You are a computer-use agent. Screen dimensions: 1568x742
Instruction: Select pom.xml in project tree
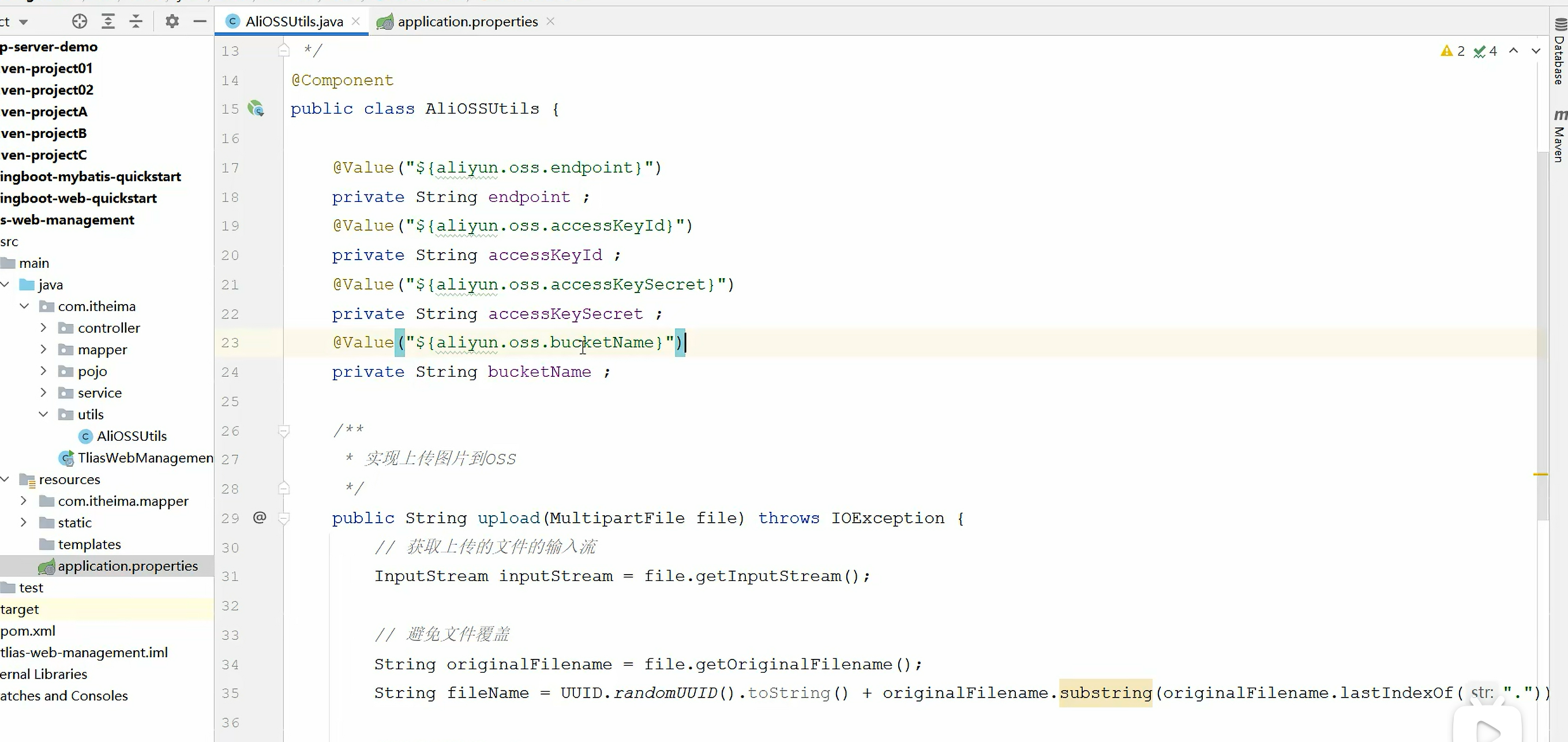coord(28,631)
